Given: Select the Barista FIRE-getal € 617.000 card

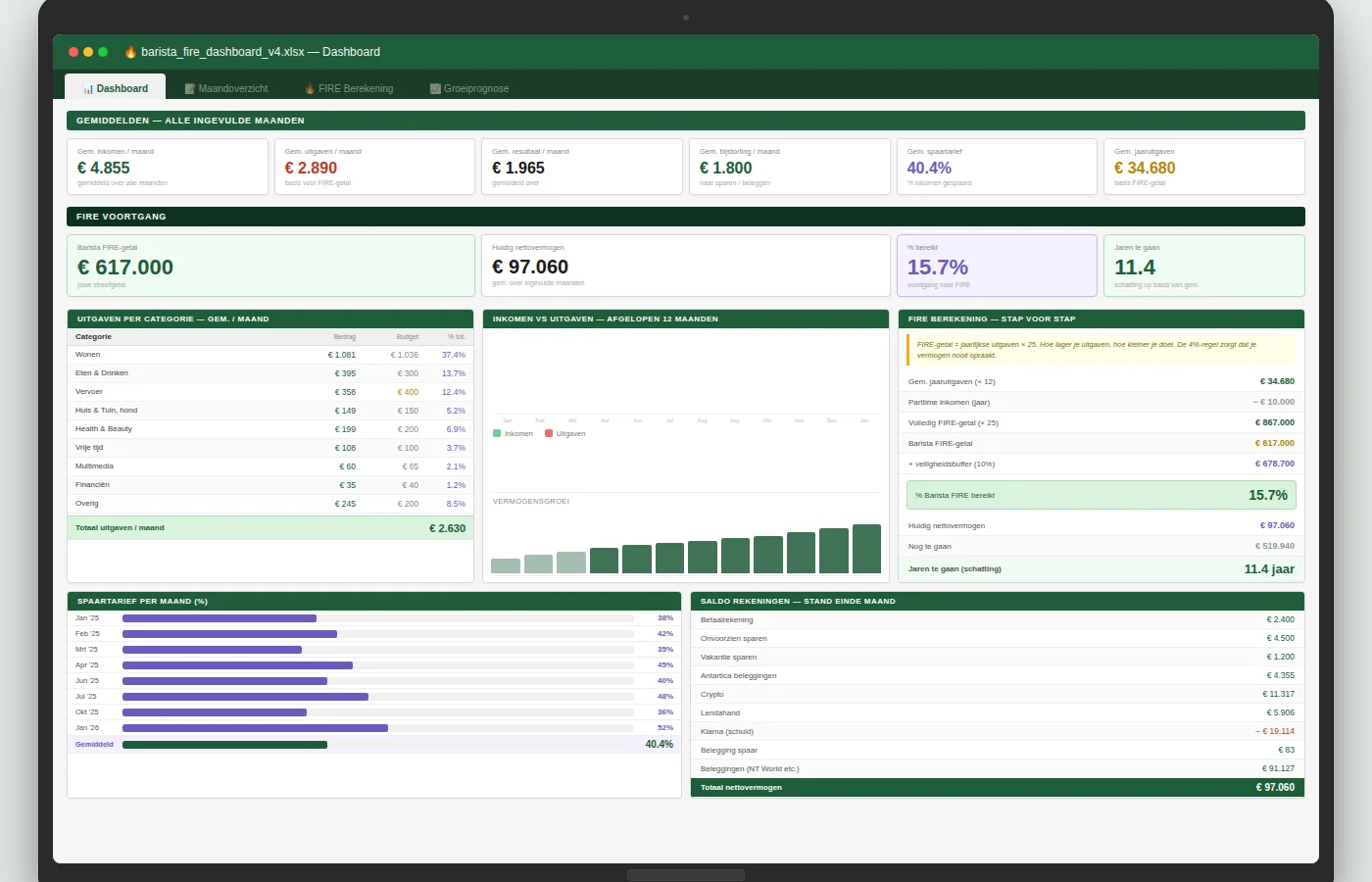Looking at the screenshot, I should coord(270,266).
